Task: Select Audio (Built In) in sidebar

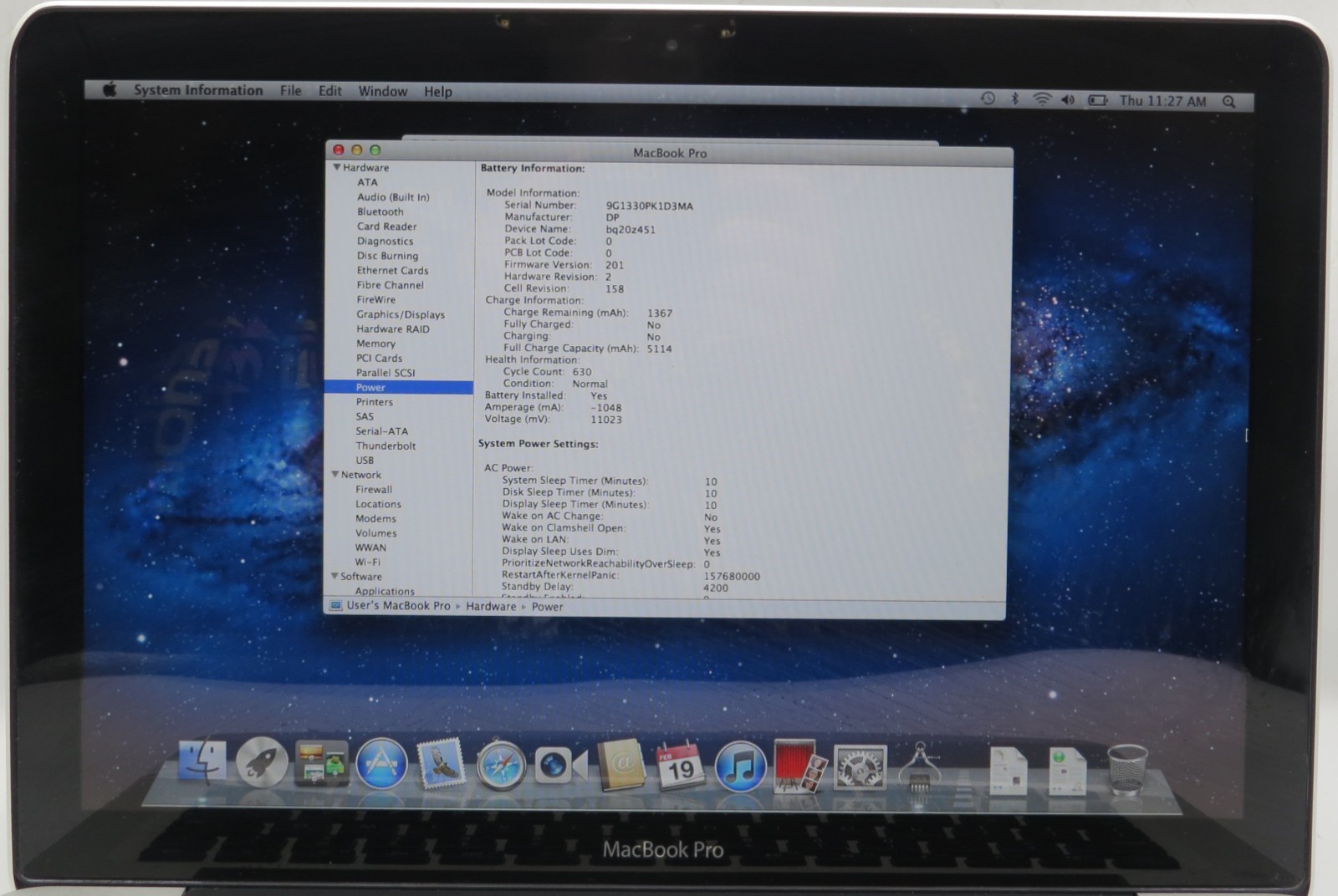Action: 393,196
